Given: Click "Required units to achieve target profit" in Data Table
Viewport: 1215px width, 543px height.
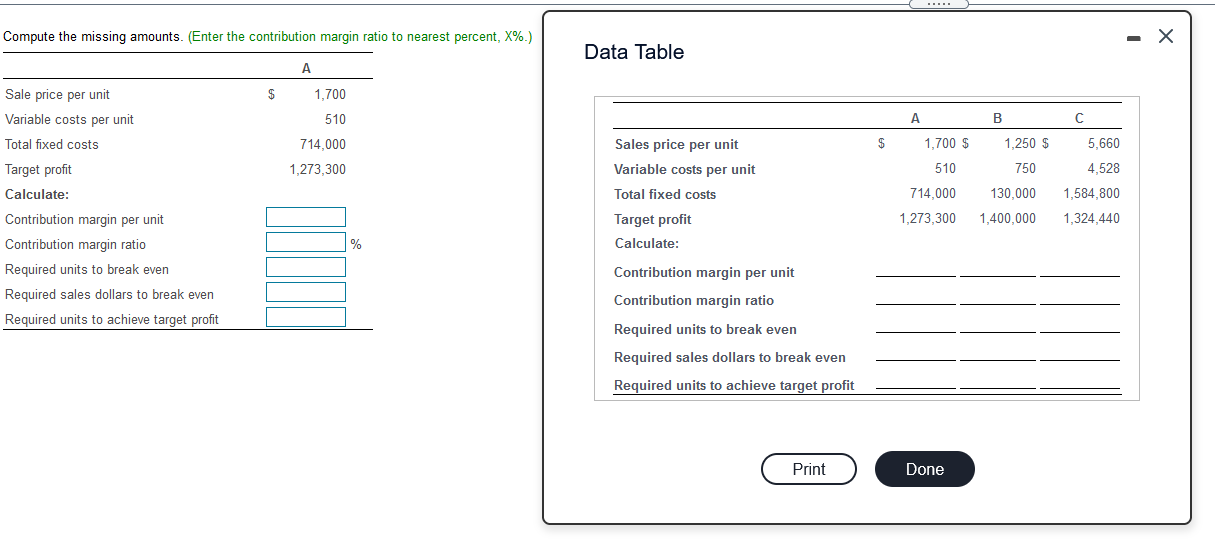Looking at the screenshot, I should point(734,386).
